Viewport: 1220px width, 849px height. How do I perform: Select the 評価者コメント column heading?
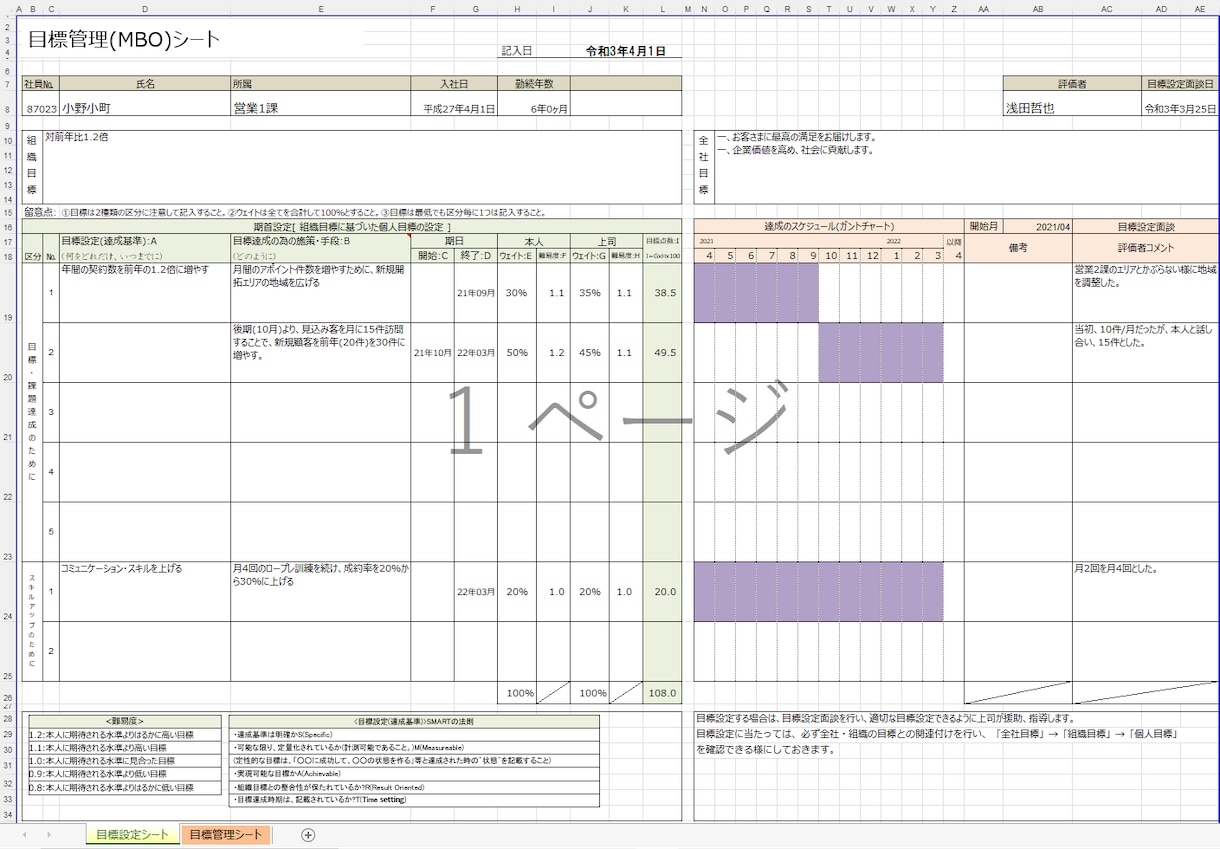[1145, 248]
